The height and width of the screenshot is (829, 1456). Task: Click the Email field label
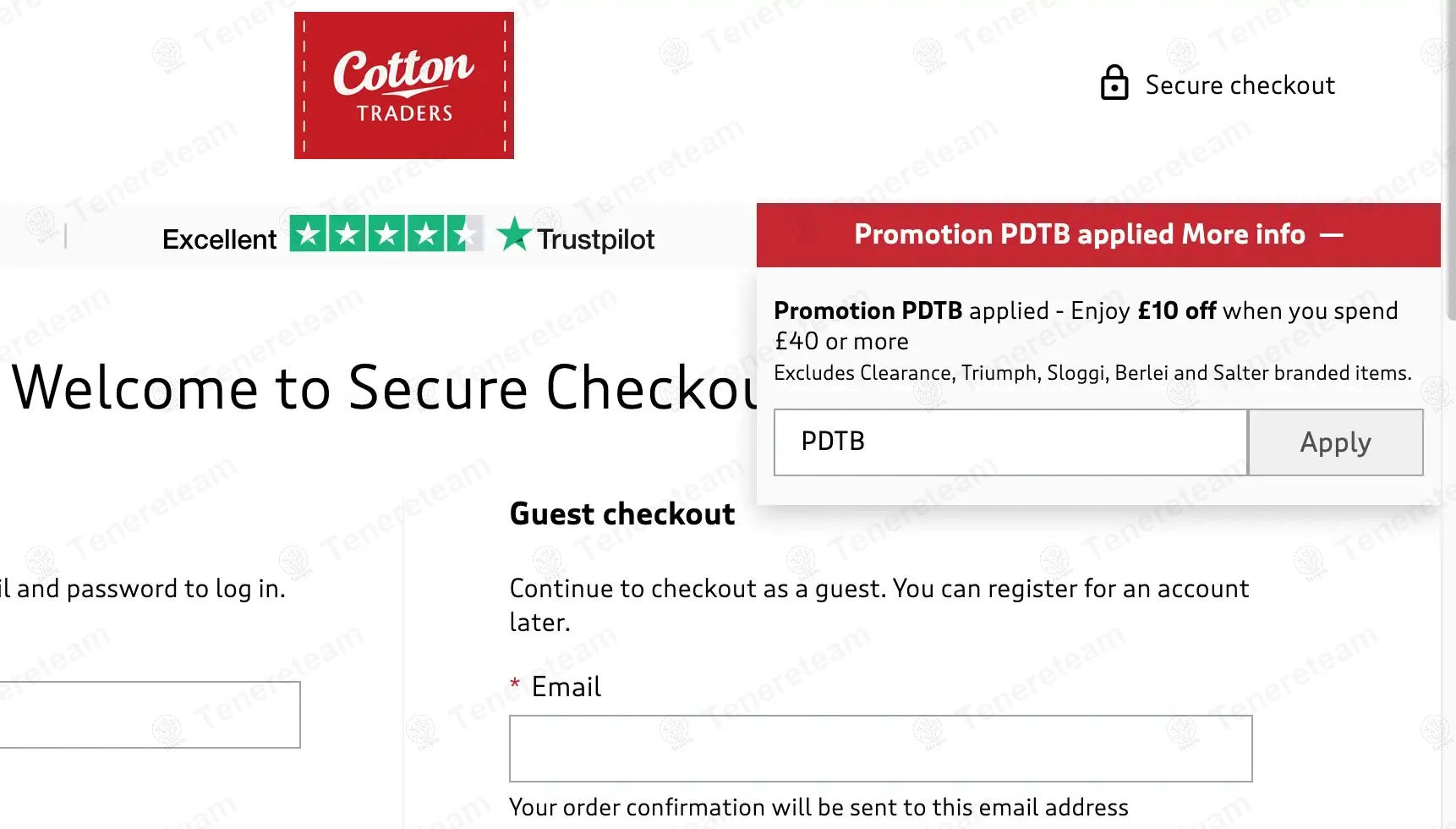click(x=566, y=687)
